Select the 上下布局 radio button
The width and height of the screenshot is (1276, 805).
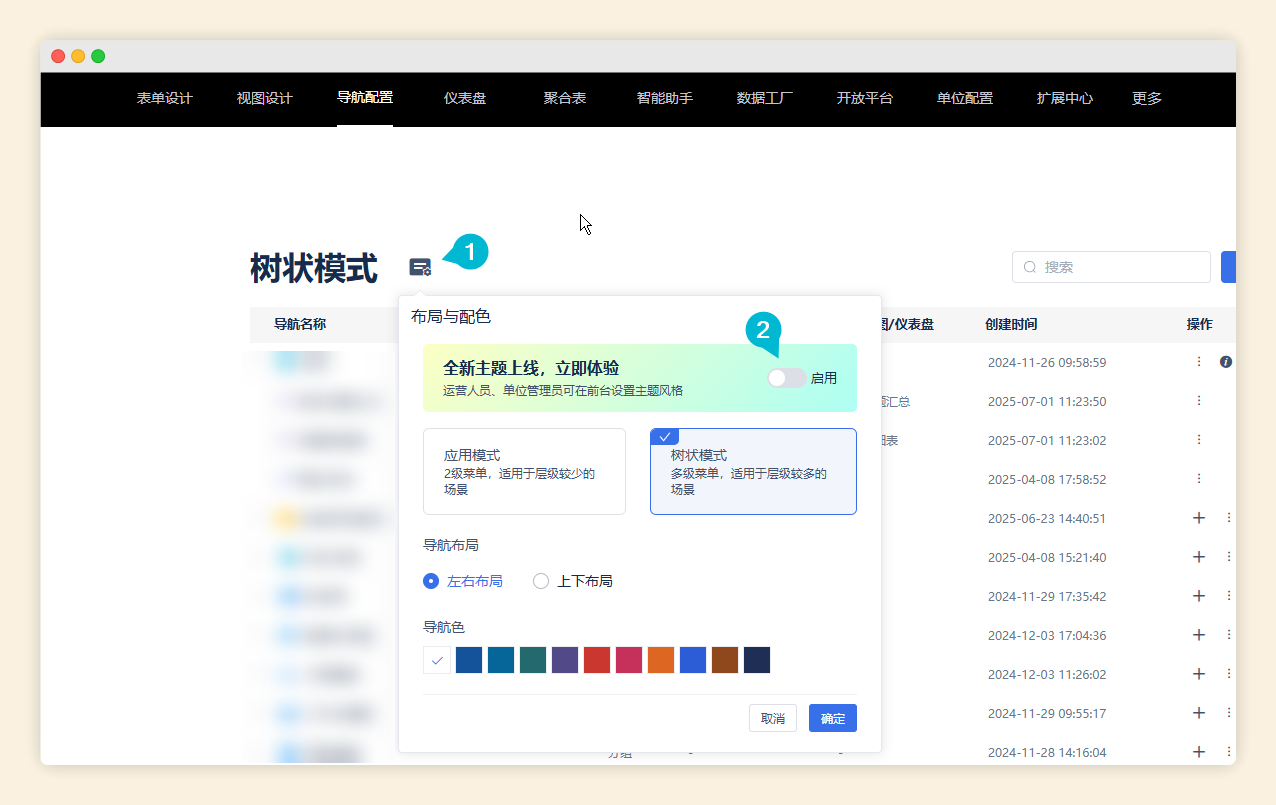pyautogui.click(x=541, y=581)
